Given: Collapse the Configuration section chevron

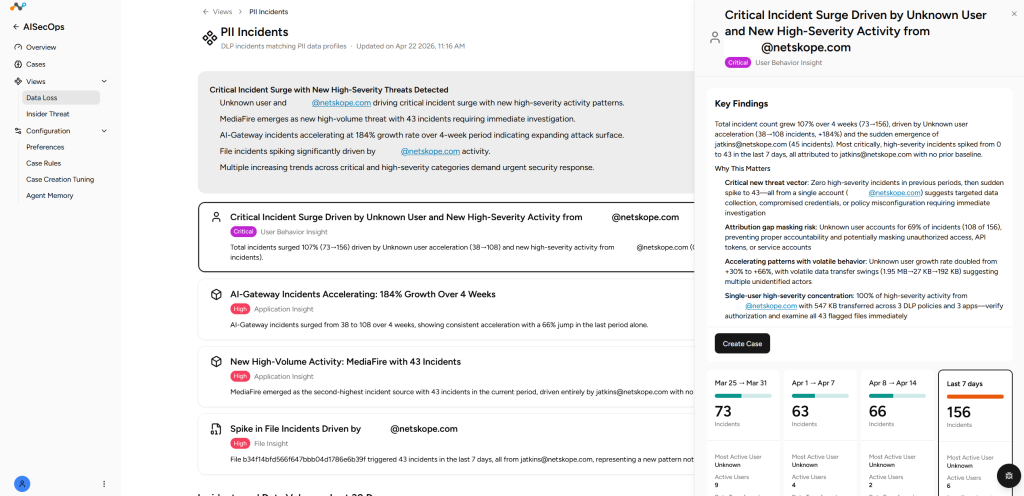Looking at the screenshot, I should pos(104,131).
